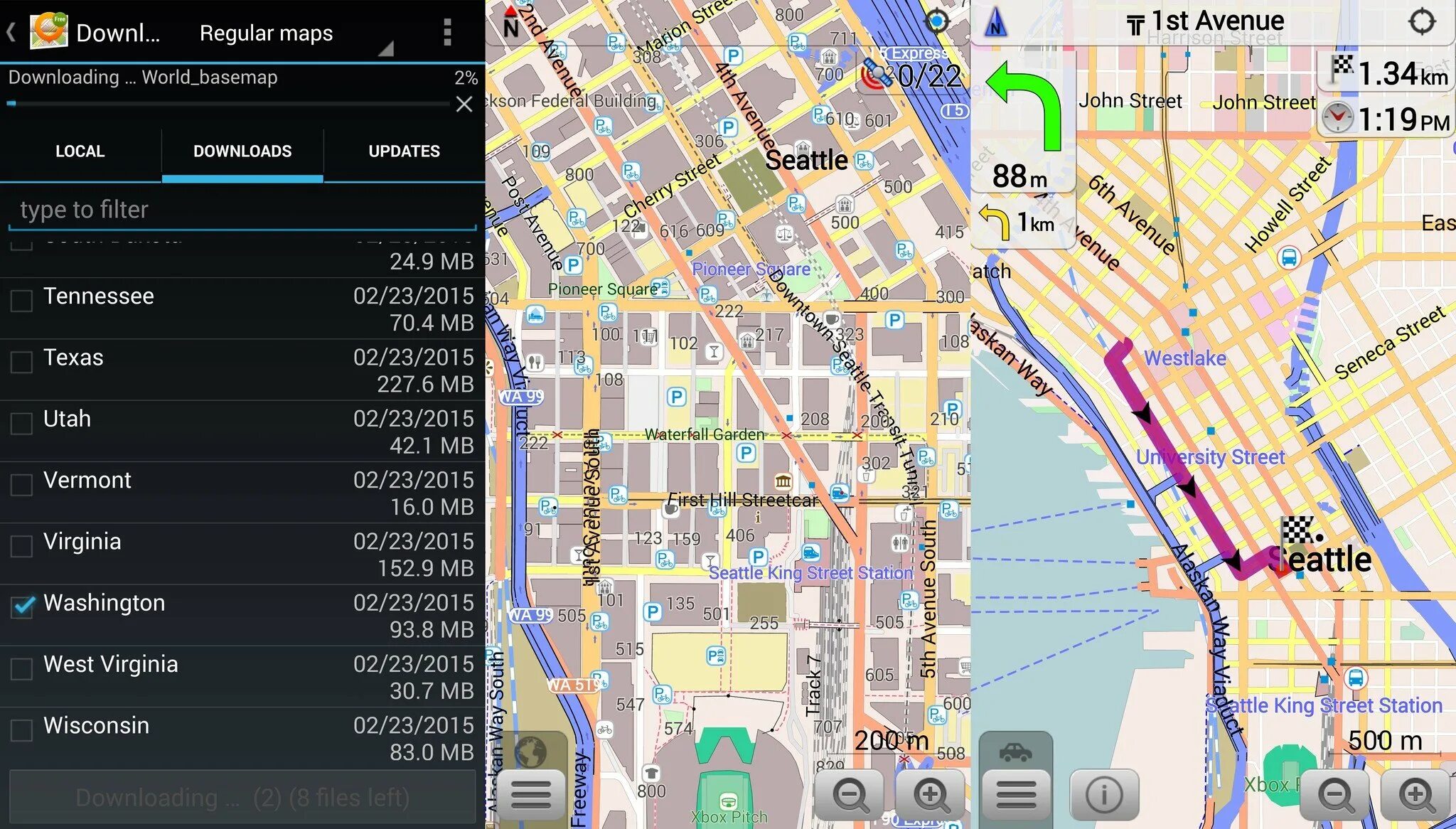
Task: Tap the my-location crosshair on navigation map
Action: [x=1421, y=22]
